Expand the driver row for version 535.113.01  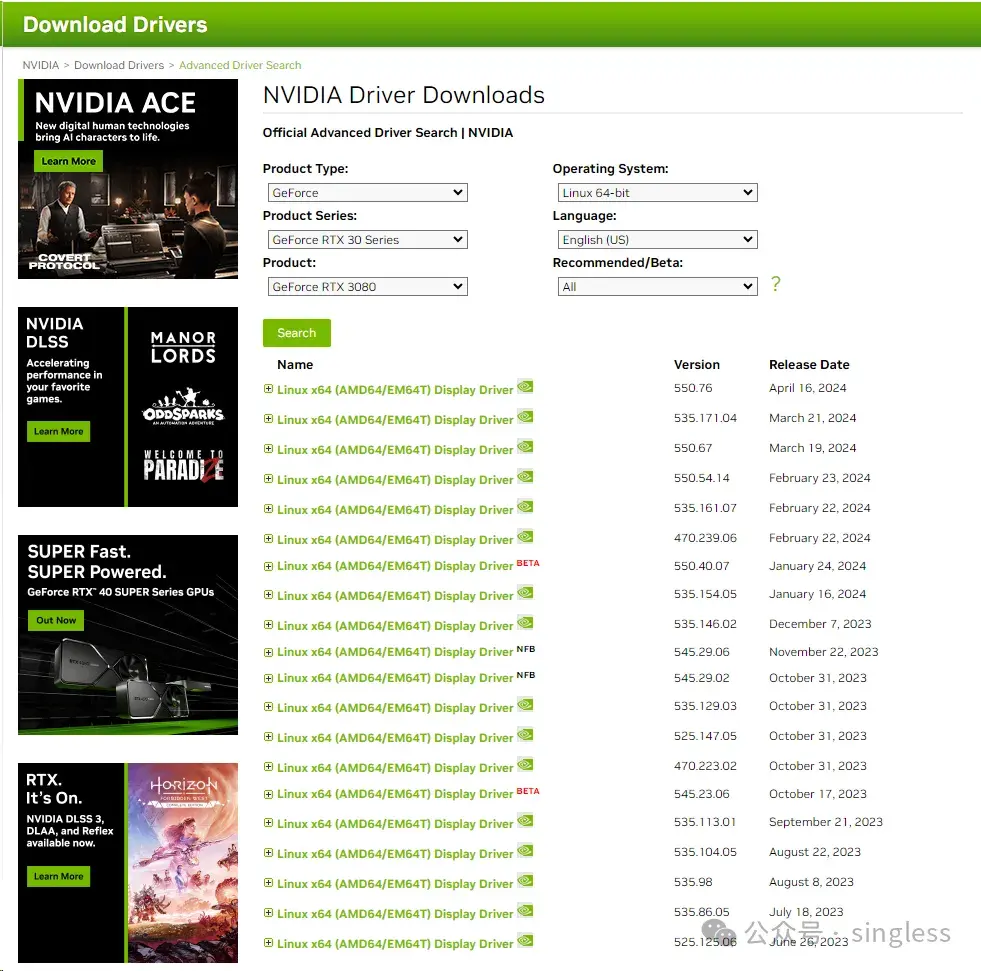coord(268,823)
